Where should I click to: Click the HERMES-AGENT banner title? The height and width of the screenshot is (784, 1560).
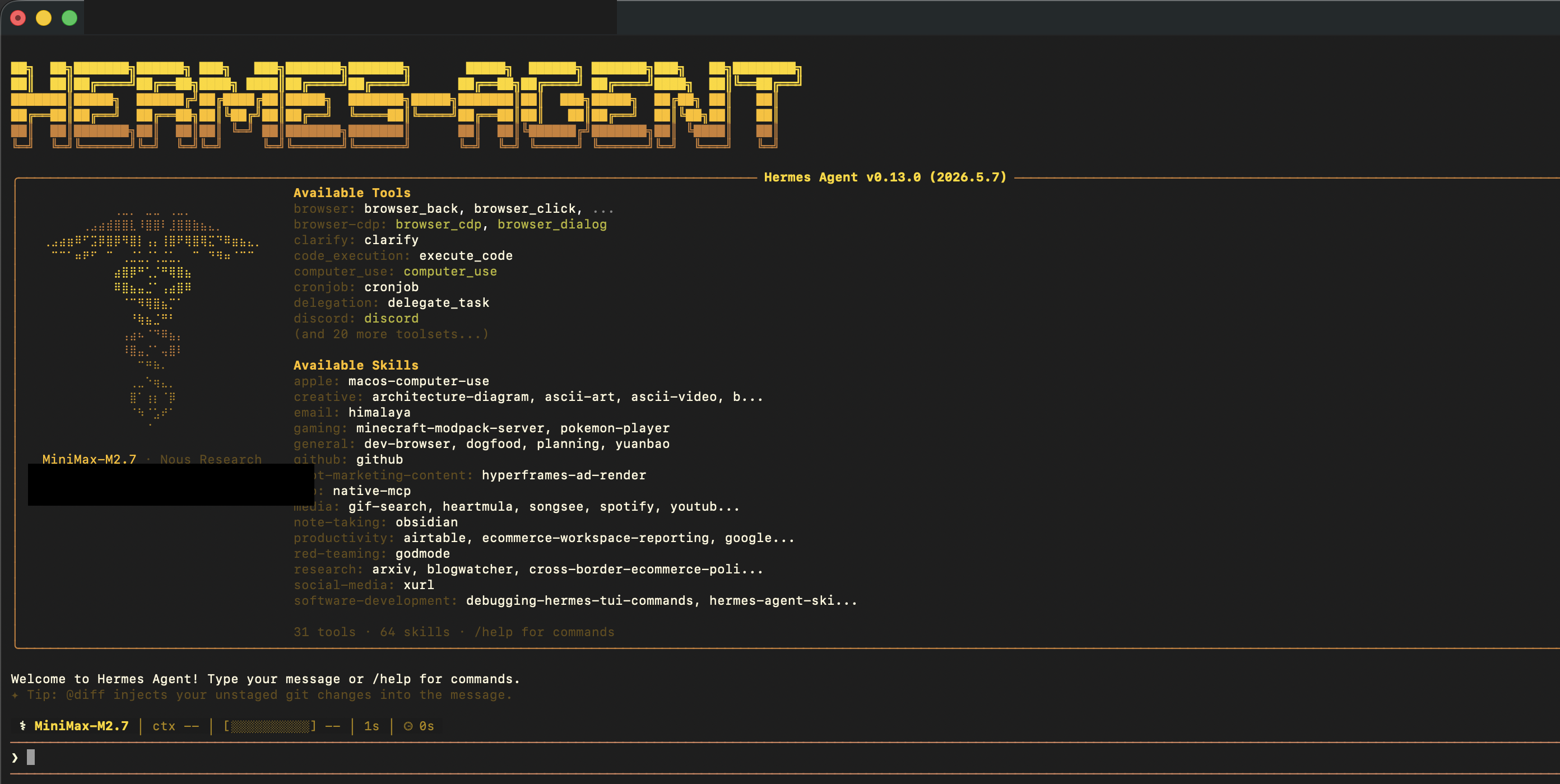[x=406, y=104]
